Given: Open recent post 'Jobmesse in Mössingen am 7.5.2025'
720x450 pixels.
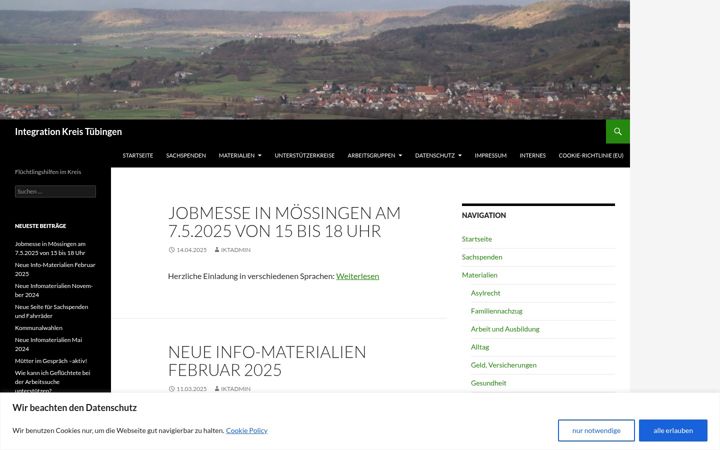Looking at the screenshot, I should coord(50,248).
